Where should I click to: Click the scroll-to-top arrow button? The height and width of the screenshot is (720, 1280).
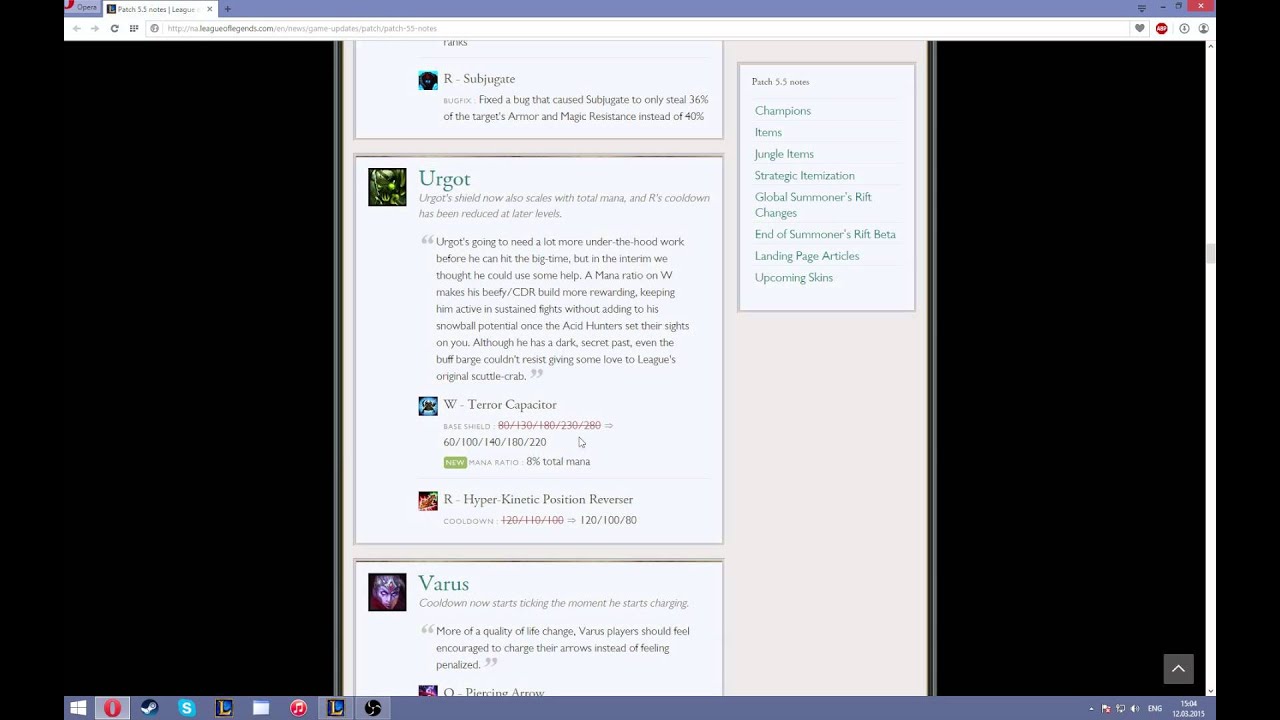[x=1178, y=669]
